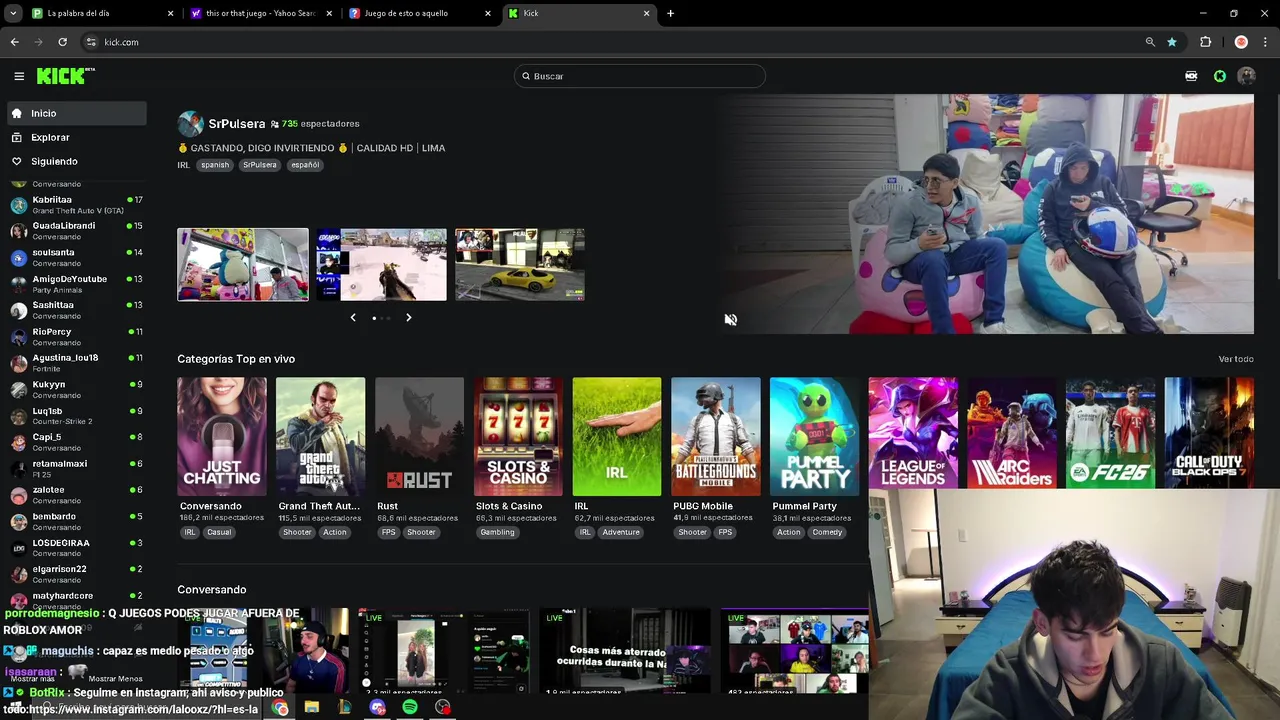Open Siguiendo in the Kick sidebar

(x=76, y=161)
